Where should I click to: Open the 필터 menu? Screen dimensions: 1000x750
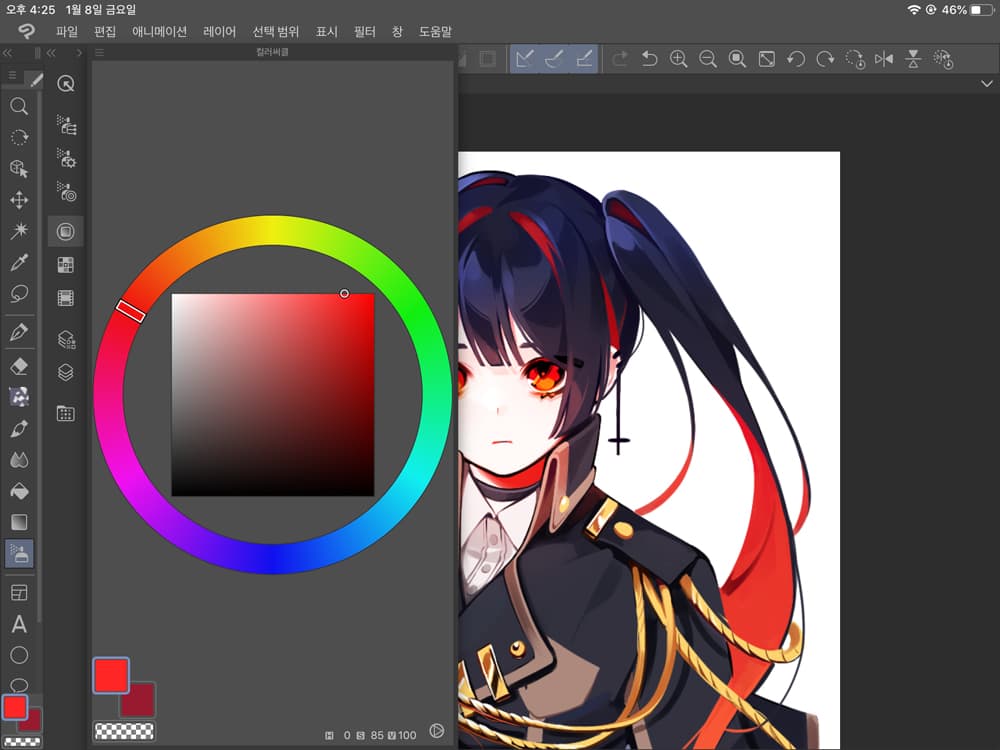pos(364,32)
